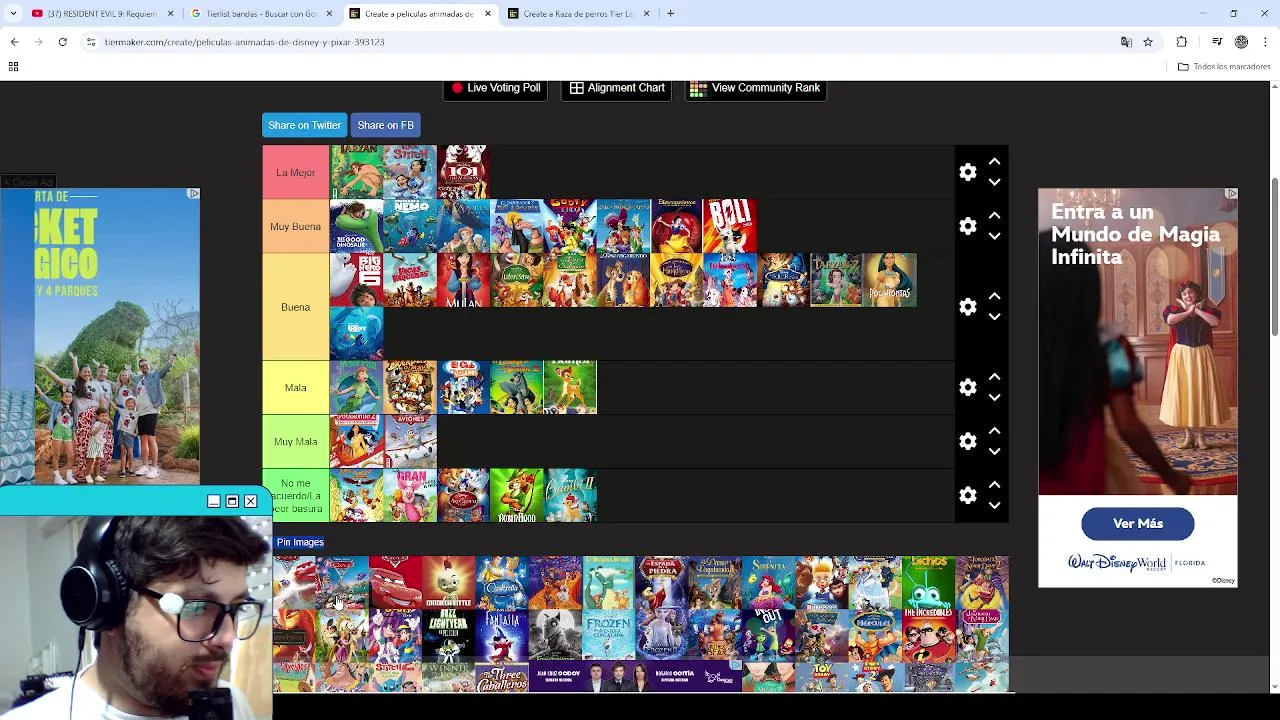This screenshot has height=720, width=1280.
Task: Select Muy Buena orange tier label
Action: coord(295,226)
